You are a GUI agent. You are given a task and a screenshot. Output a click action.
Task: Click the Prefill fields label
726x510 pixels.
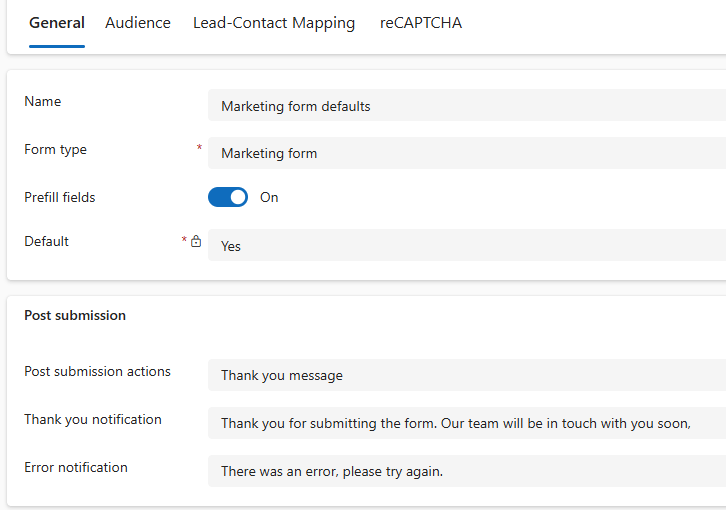click(x=60, y=198)
